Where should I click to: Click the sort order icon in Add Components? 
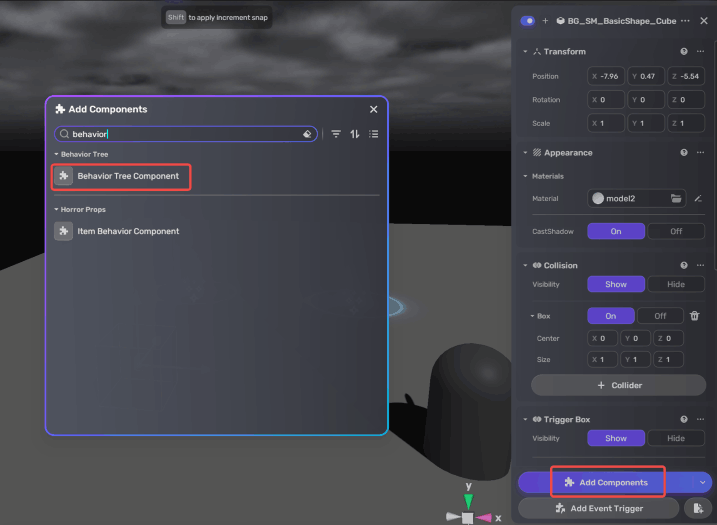pos(354,134)
